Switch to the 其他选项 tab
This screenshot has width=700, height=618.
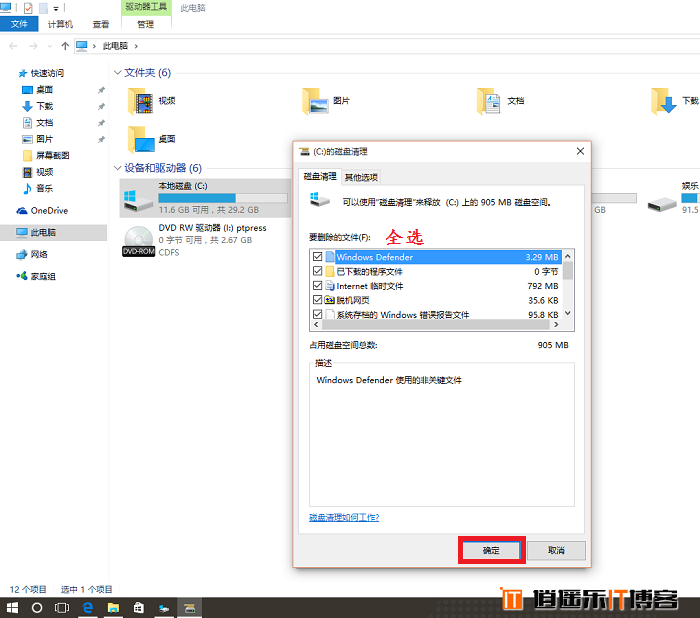pos(361,177)
